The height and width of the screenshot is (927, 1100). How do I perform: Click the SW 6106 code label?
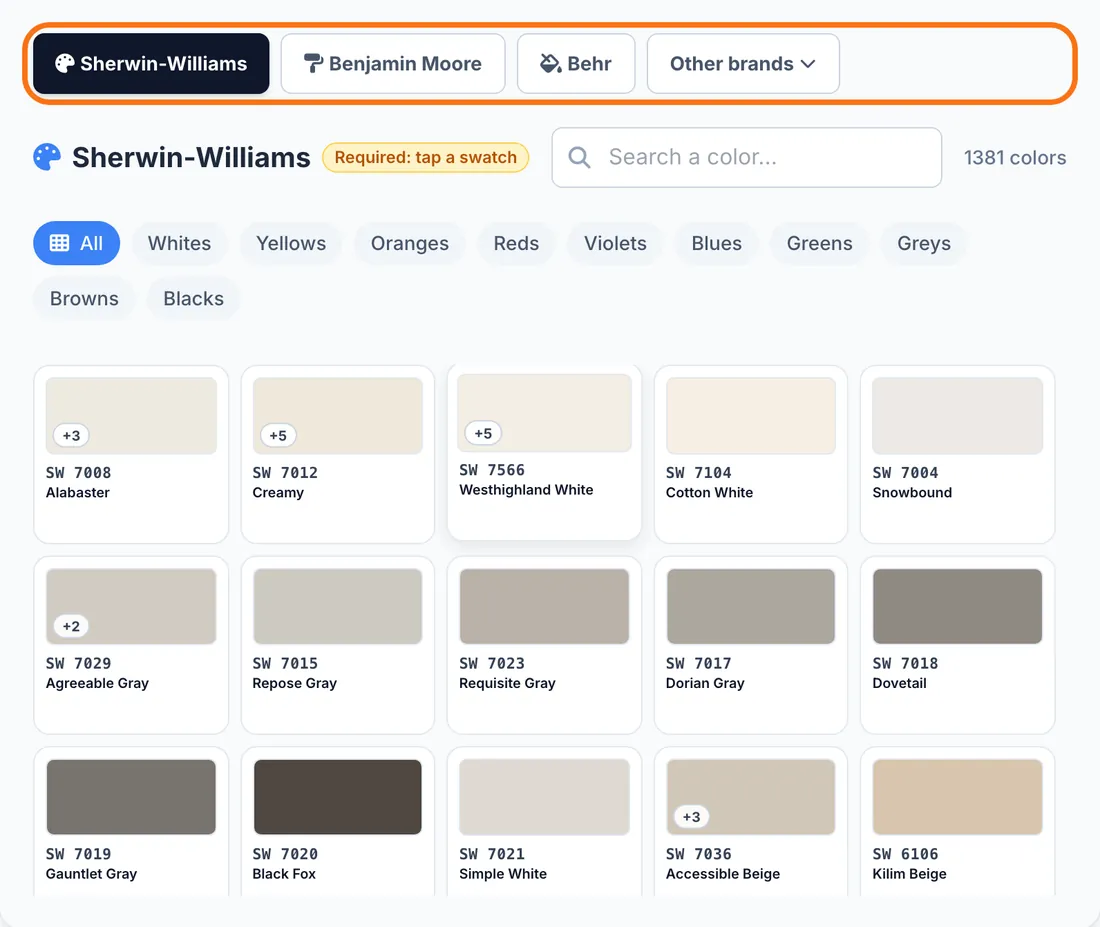pos(905,854)
